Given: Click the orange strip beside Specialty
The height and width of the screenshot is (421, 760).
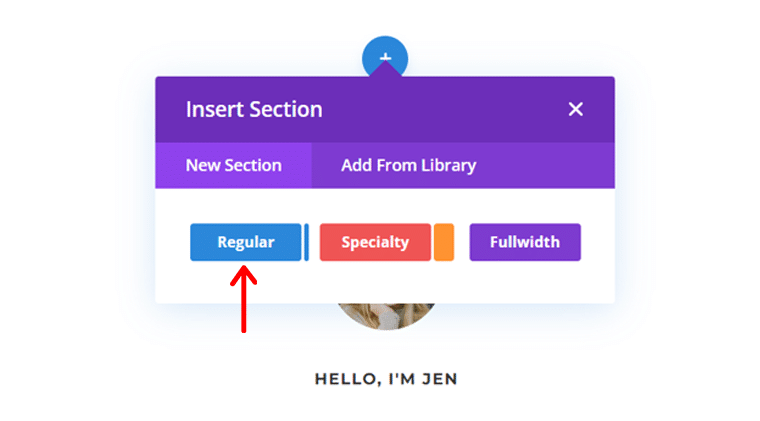Looking at the screenshot, I should (x=444, y=242).
